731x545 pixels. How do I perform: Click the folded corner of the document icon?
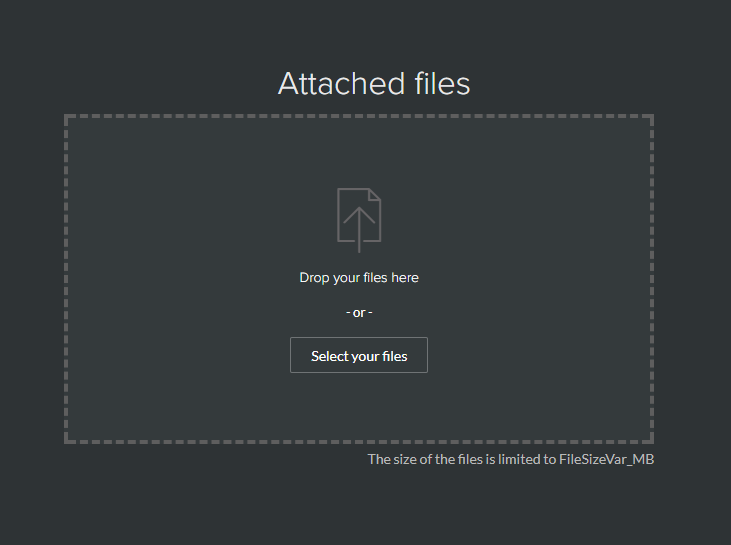tap(374, 194)
